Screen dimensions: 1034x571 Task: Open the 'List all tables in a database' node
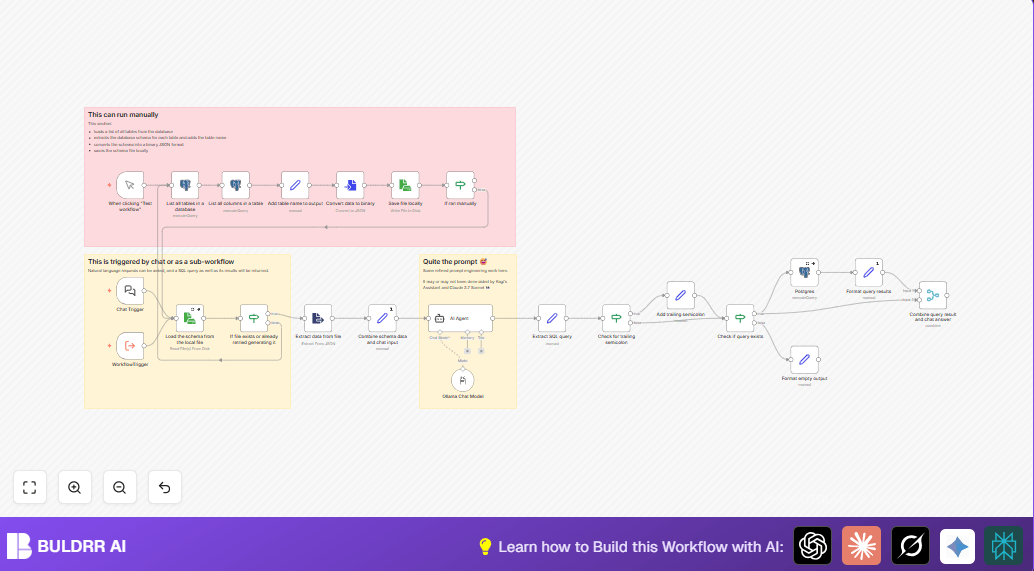pyautogui.click(x=185, y=185)
